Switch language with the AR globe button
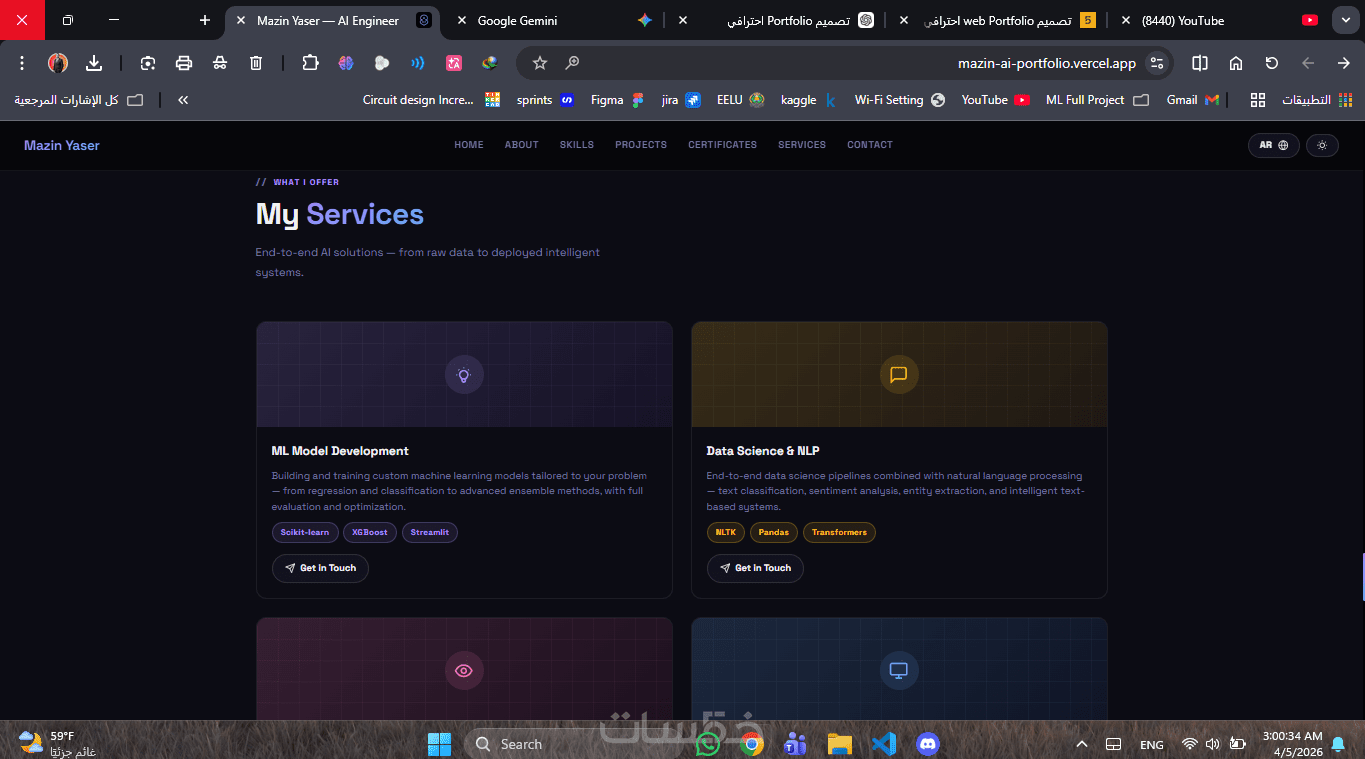This screenshot has width=1365, height=759. point(1273,145)
